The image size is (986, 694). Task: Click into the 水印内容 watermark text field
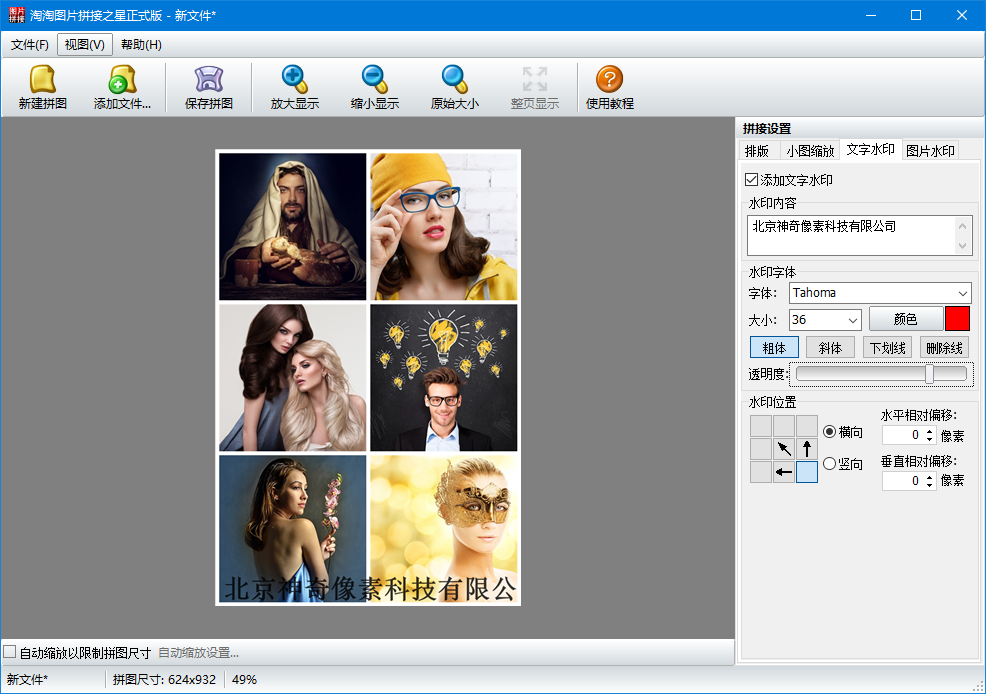pyautogui.click(x=850, y=235)
